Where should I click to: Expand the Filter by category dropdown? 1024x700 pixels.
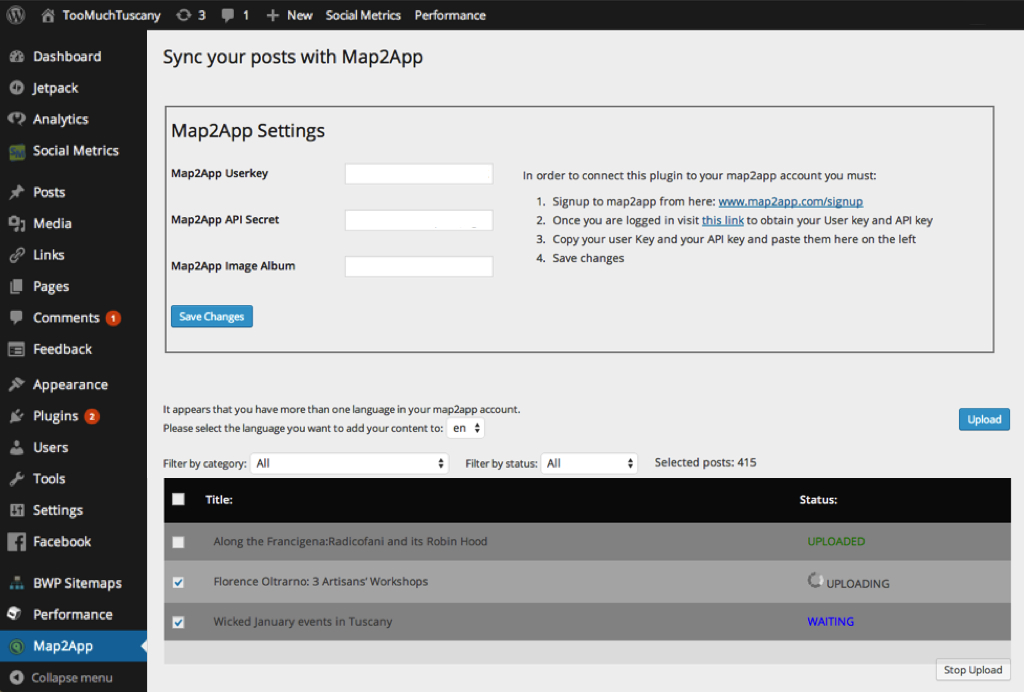coord(350,463)
